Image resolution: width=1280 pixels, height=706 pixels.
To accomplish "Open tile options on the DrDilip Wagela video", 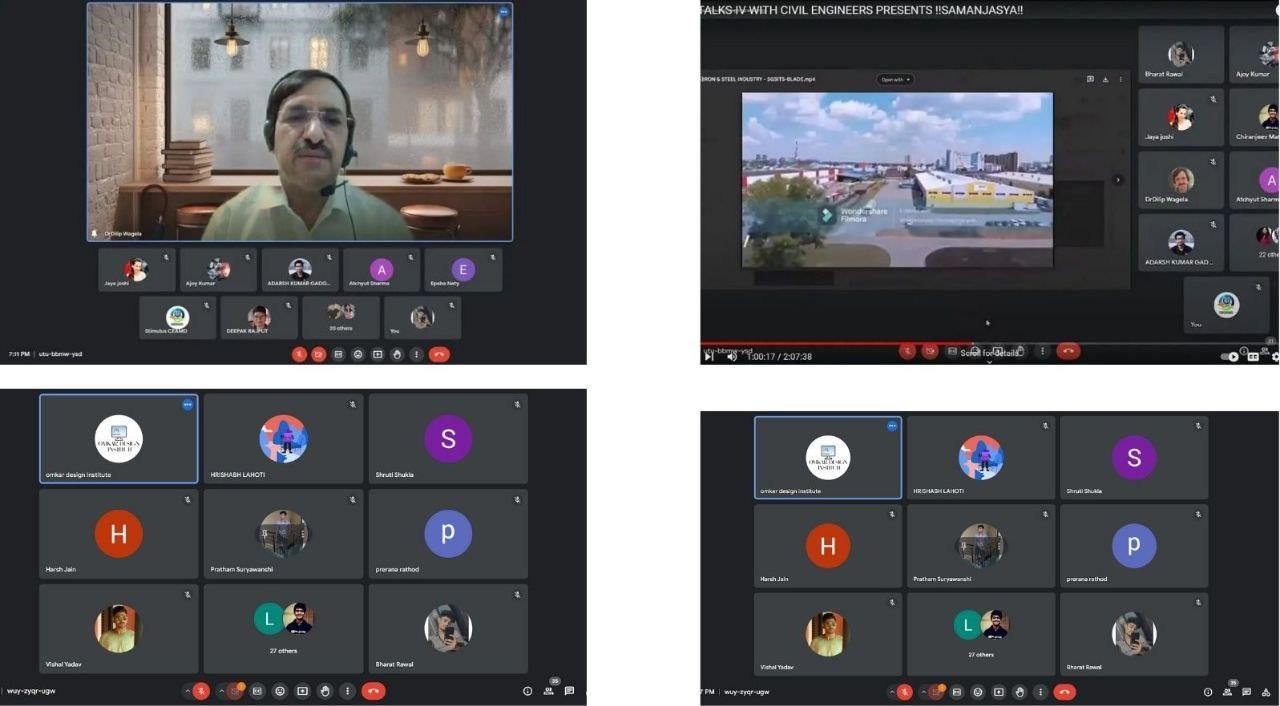I will 503,12.
